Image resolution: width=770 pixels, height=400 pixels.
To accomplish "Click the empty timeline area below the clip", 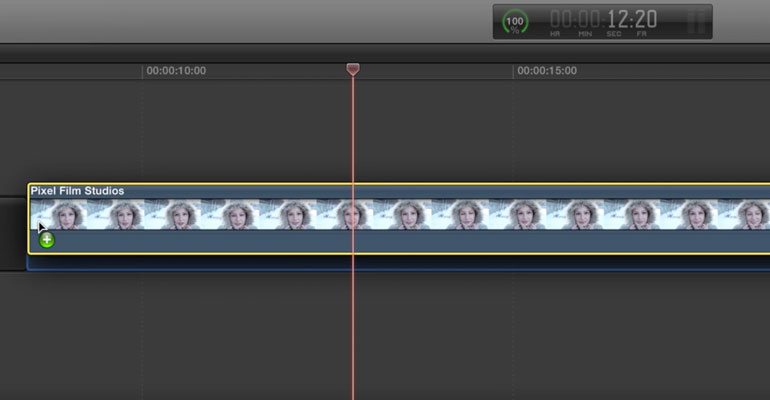I will click(385, 336).
